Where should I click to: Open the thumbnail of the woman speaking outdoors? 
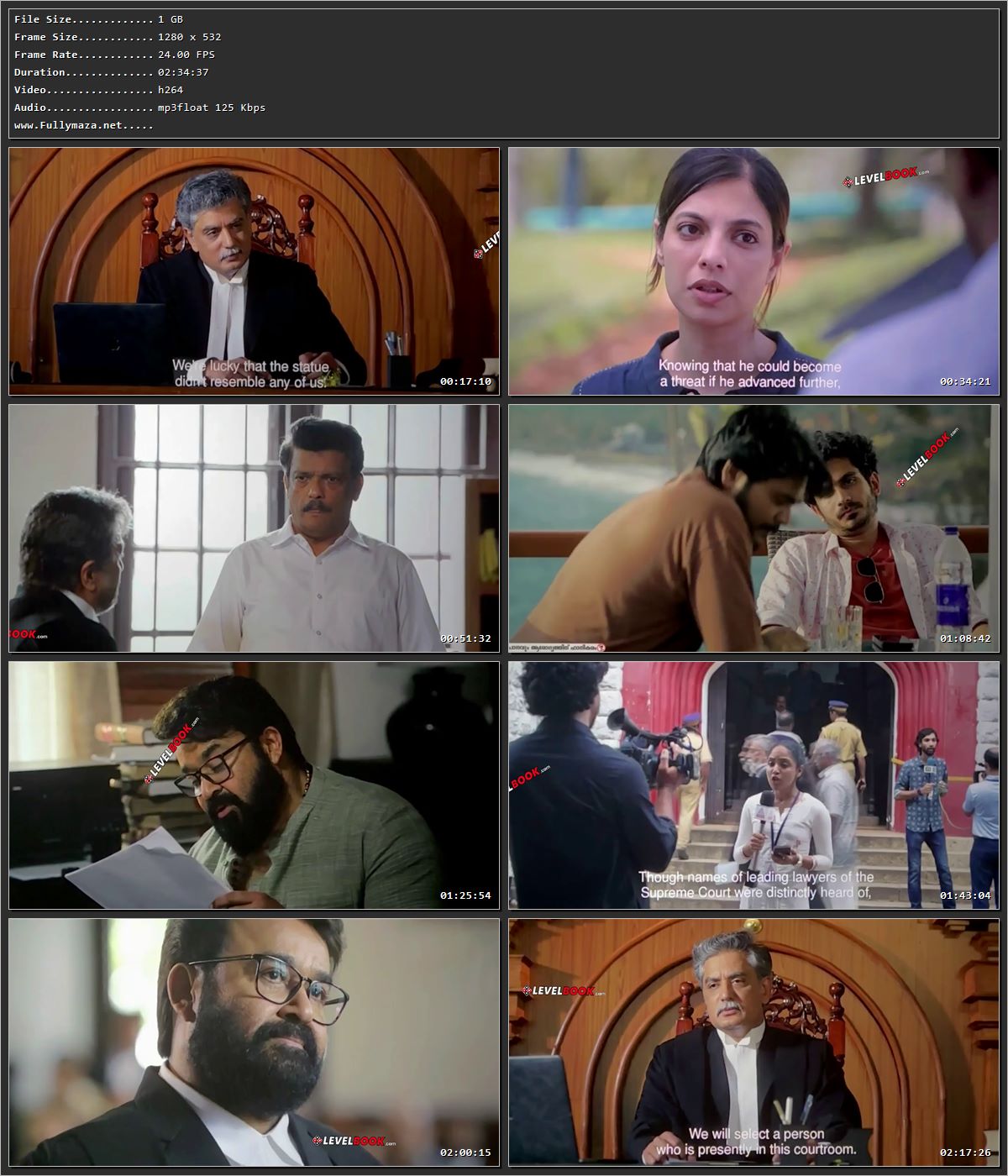coord(753,271)
